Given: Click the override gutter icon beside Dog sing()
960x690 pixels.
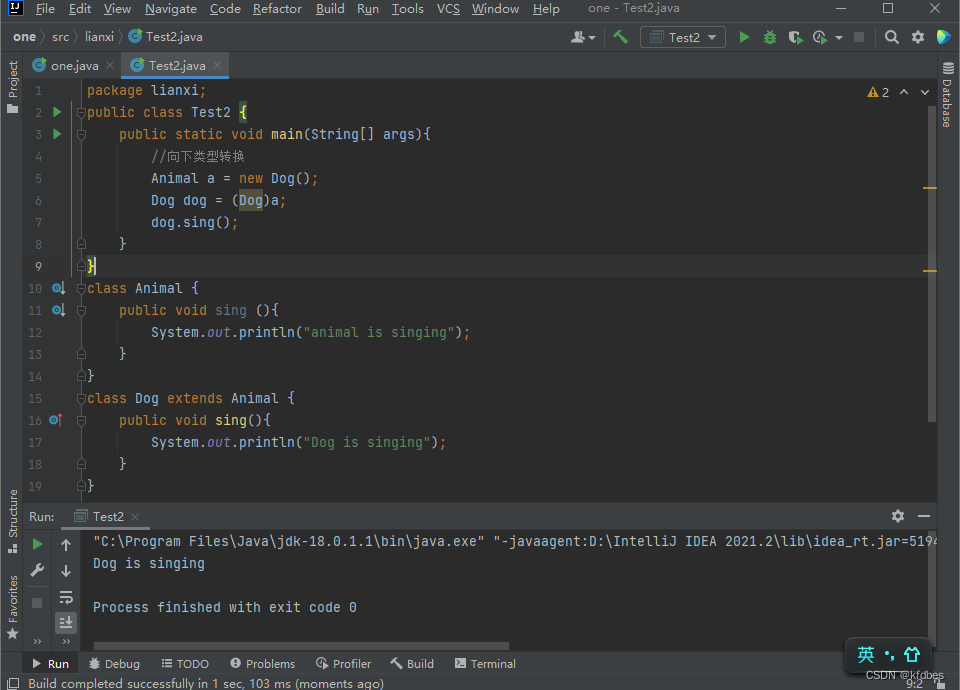Looking at the screenshot, I should click(x=56, y=420).
